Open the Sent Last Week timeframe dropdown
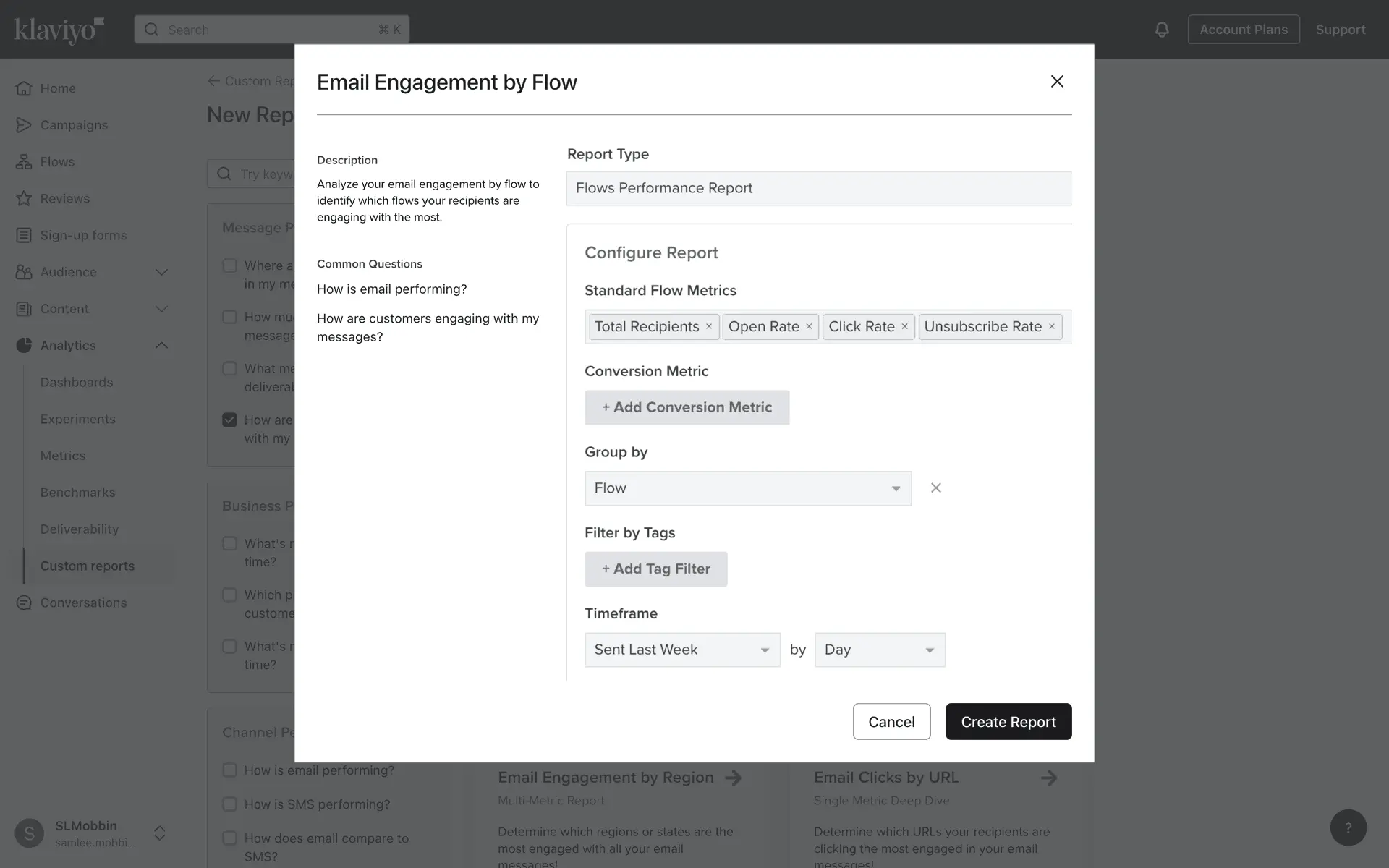The width and height of the screenshot is (1389, 868). [681, 650]
